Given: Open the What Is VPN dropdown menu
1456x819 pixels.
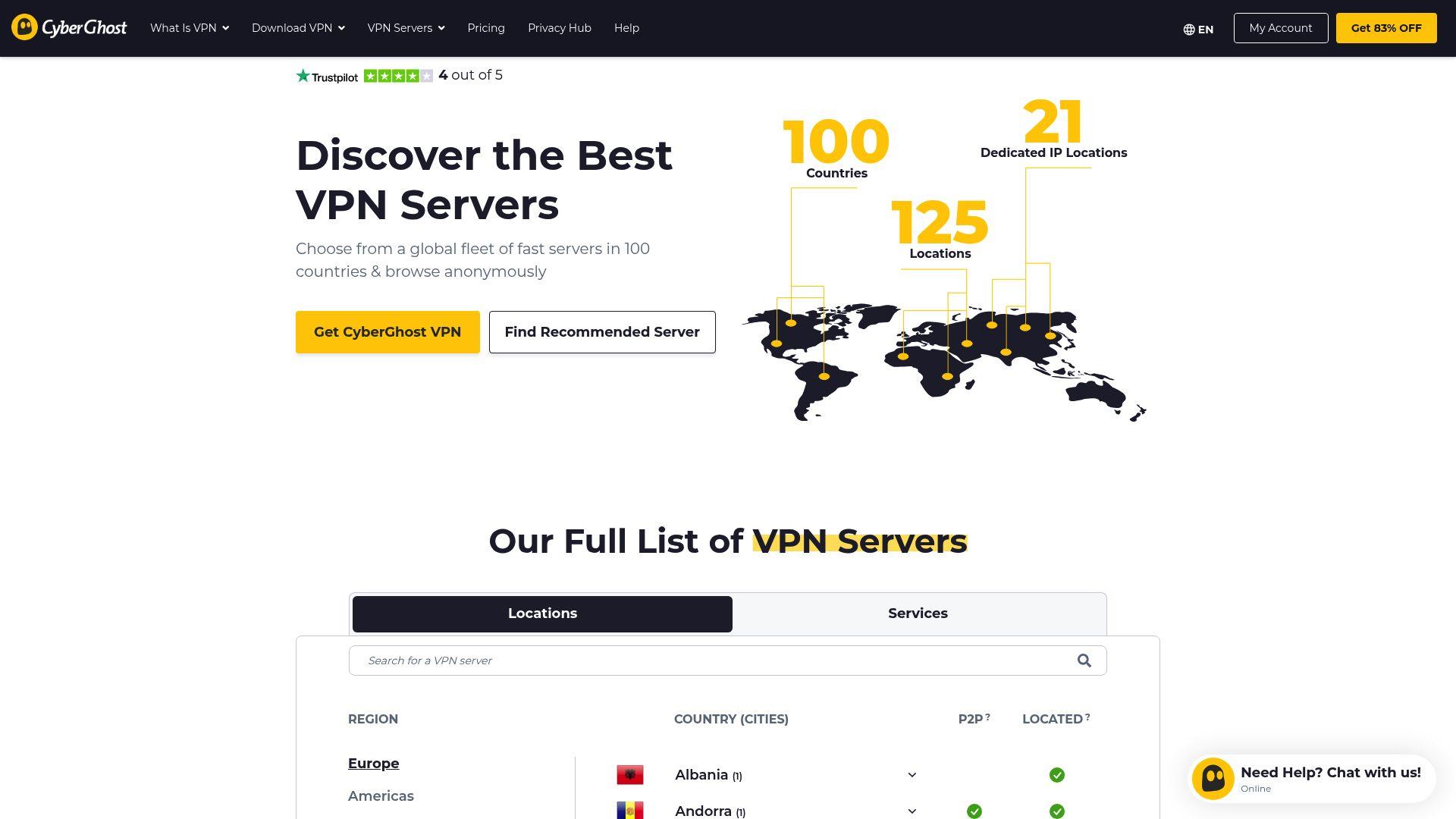Looking at the screenshot, I should [x=190, y=28].
